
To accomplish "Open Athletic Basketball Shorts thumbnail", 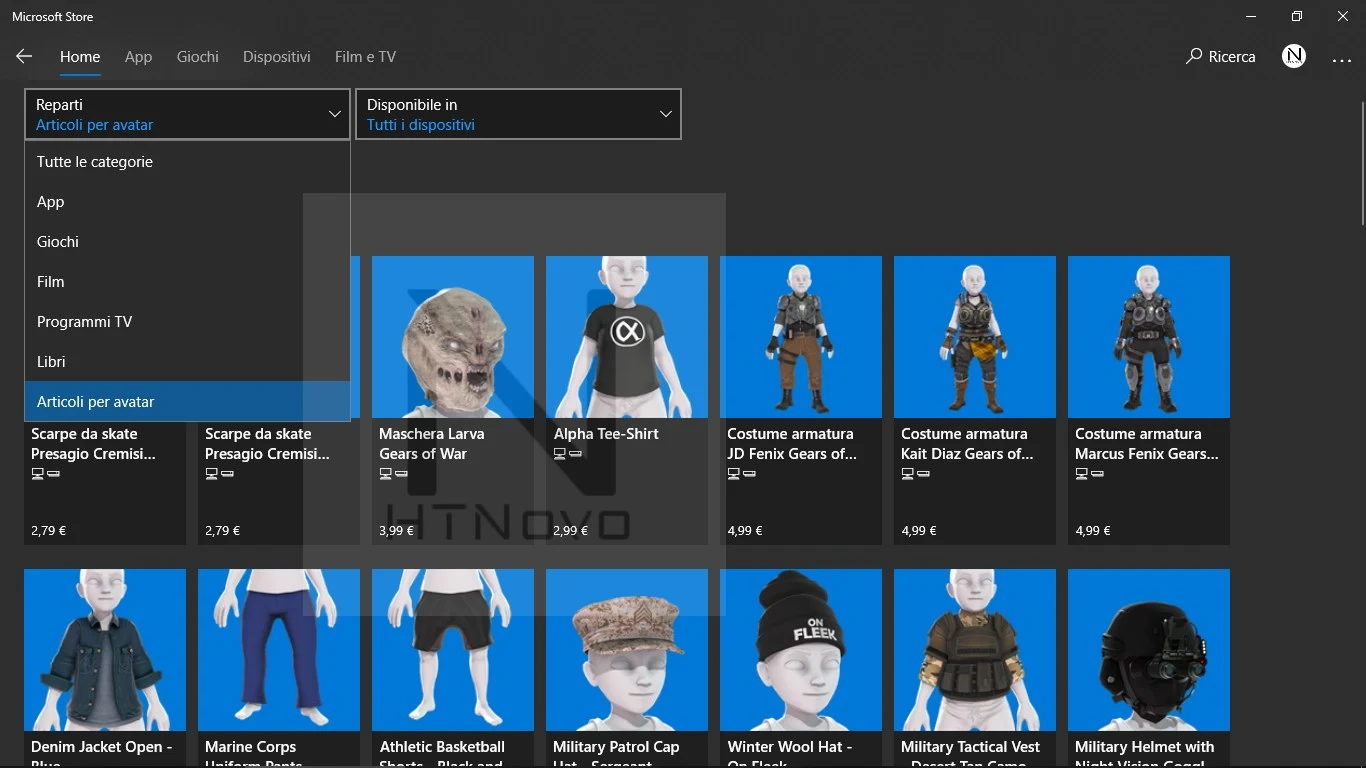I will pos(453,650).
